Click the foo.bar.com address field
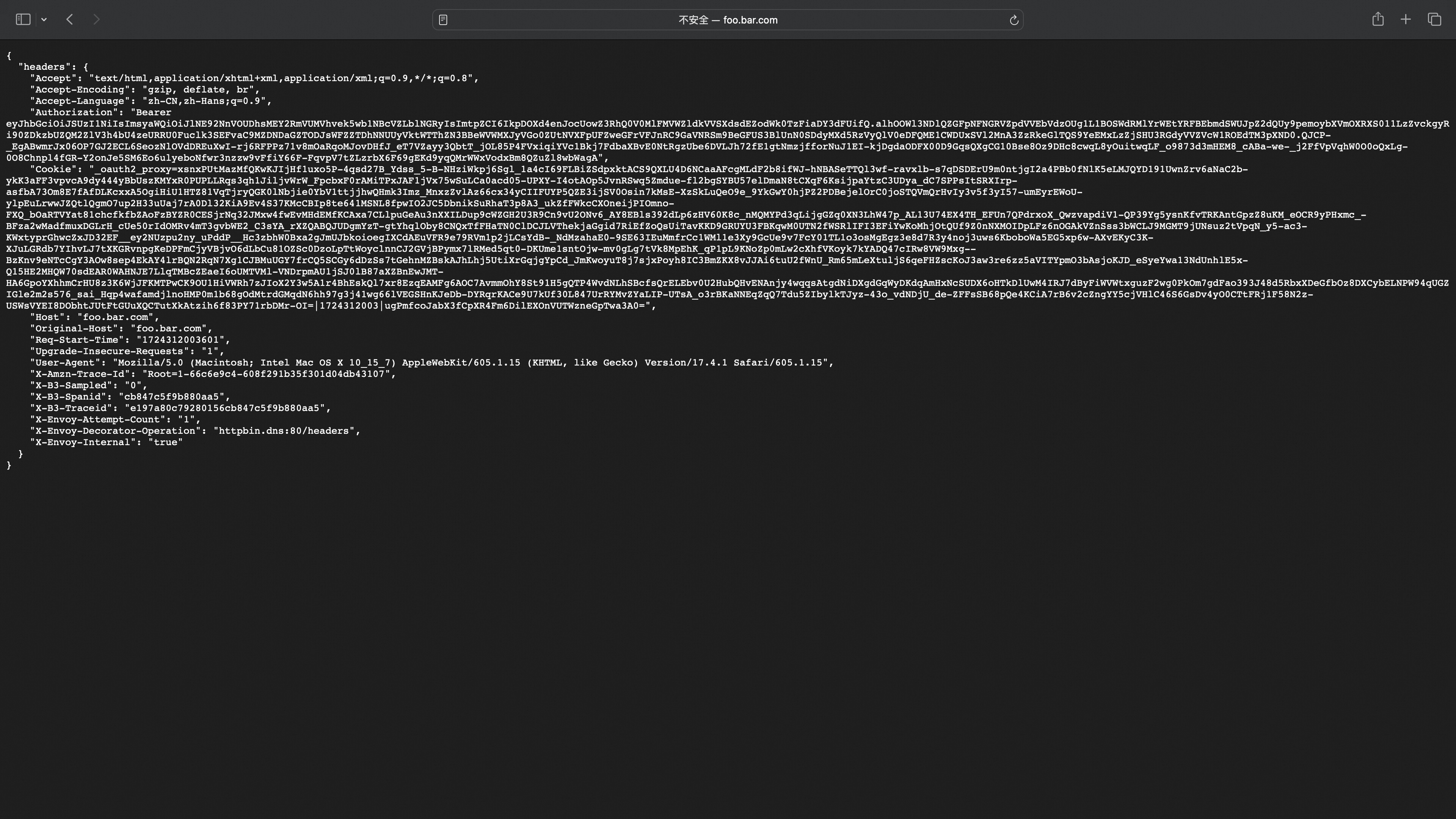 point(728,20)
